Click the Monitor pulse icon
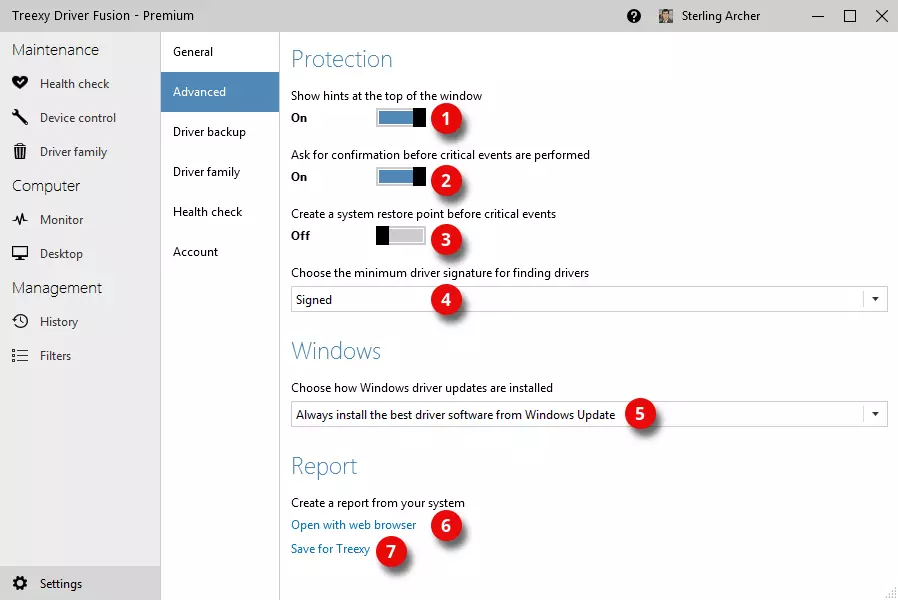 tap(20, 219)
